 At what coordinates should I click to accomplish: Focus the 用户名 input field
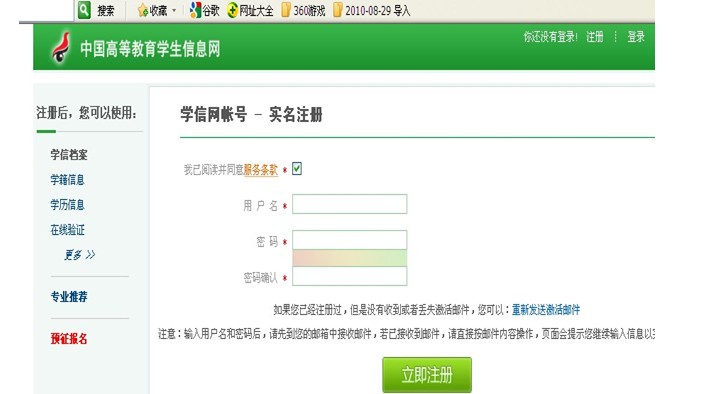point(350,204)
